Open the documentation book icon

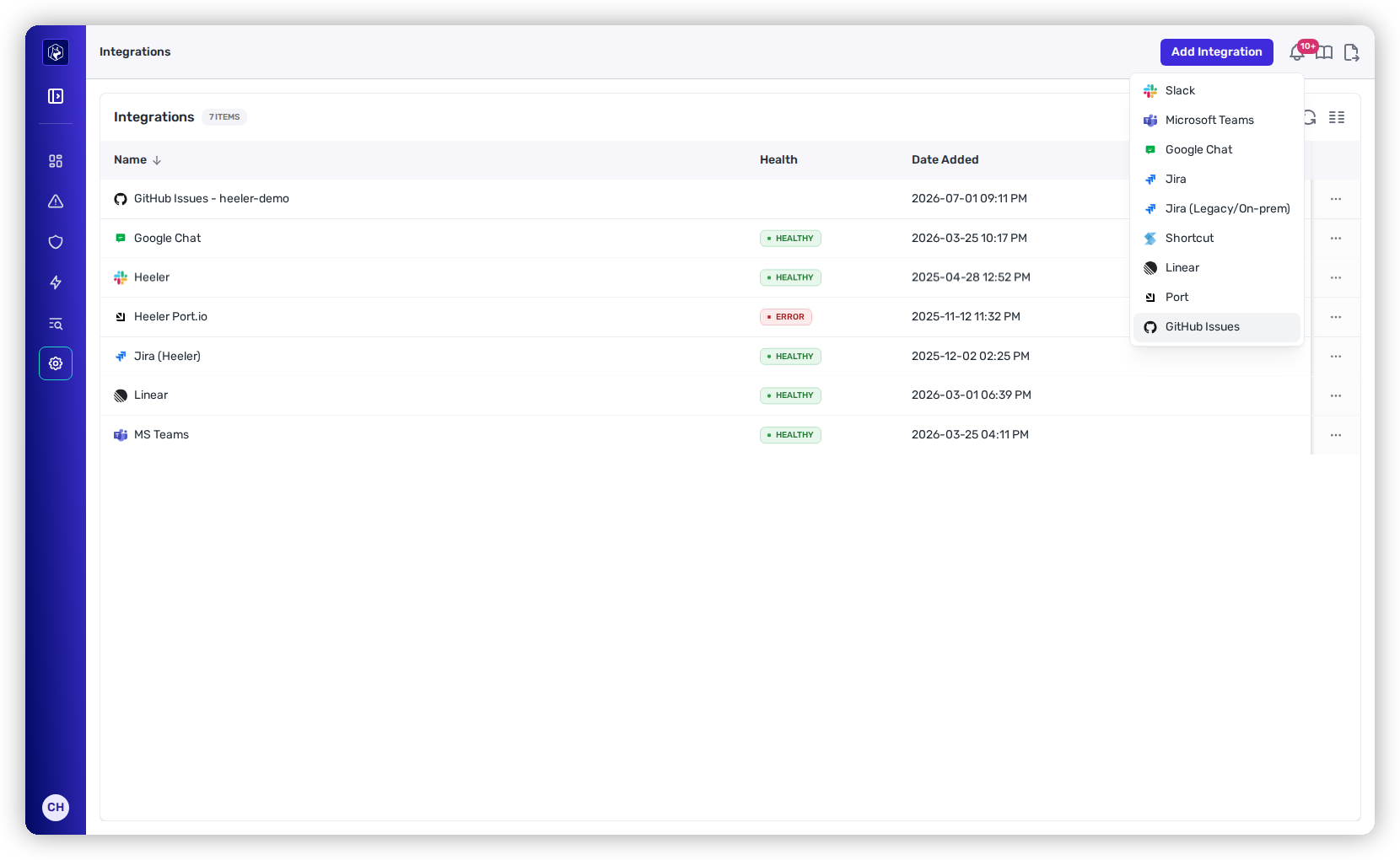tap(1324, 52)
